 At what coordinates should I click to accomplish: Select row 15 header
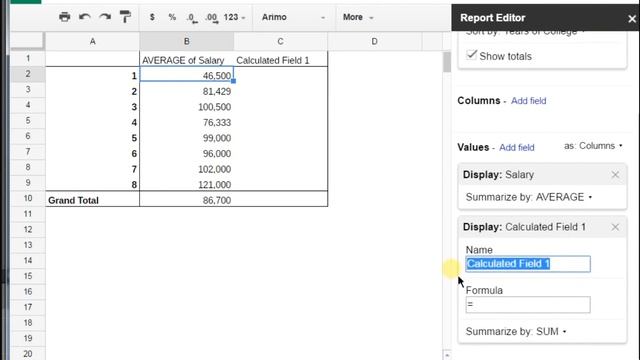tap(28, 276)
